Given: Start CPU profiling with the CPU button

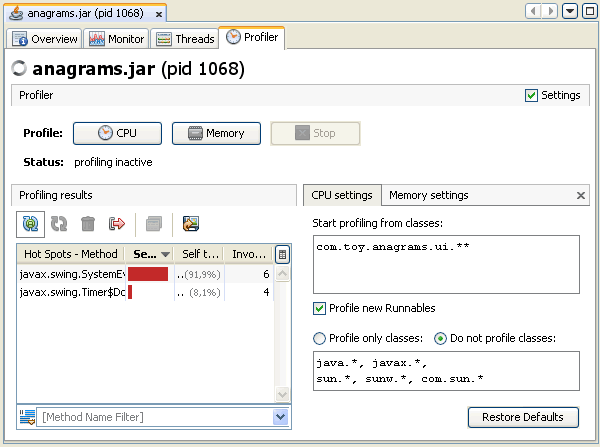Looking at the screenshot, I should [x=117, y=133].
